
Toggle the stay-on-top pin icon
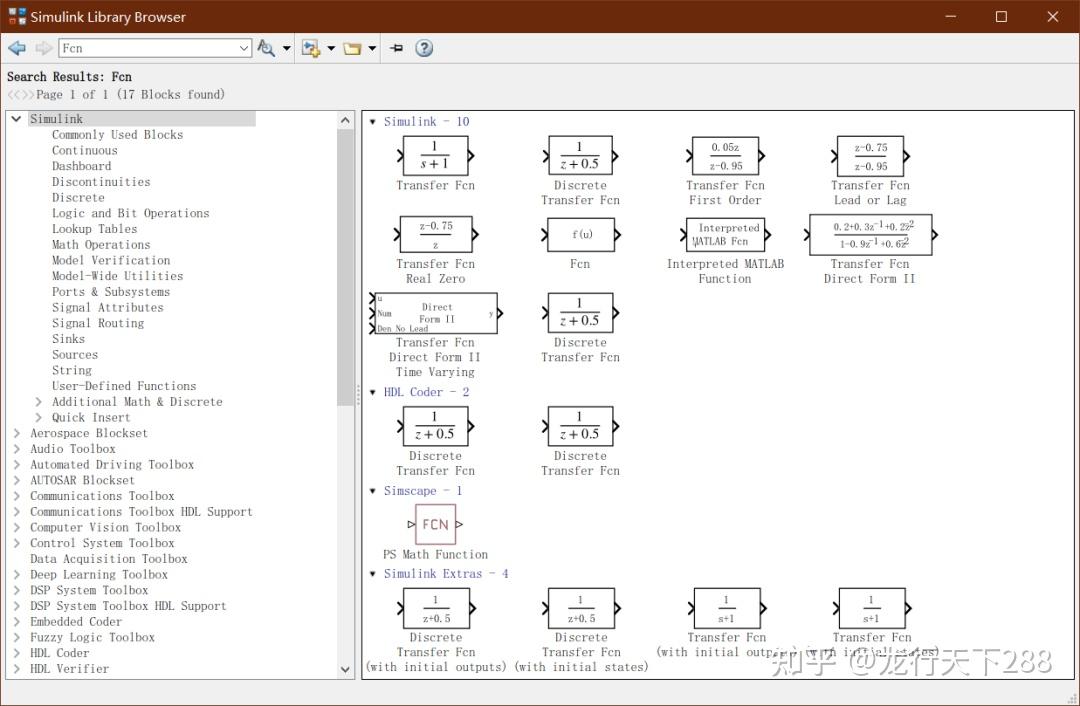[x=397, y=48]
